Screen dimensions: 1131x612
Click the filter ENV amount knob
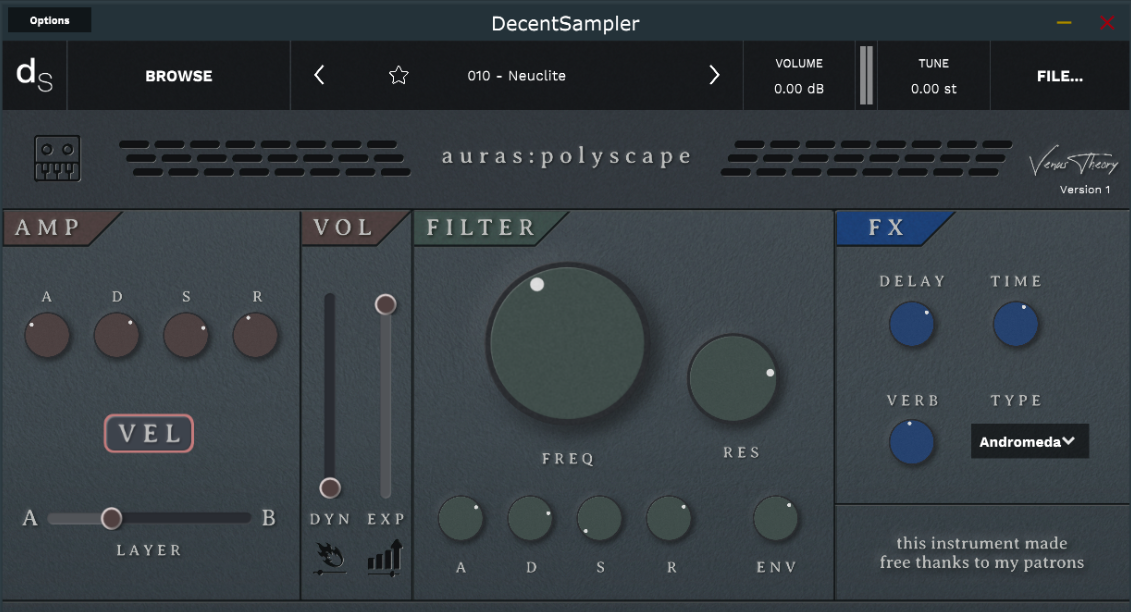click(x=775, y=519)
